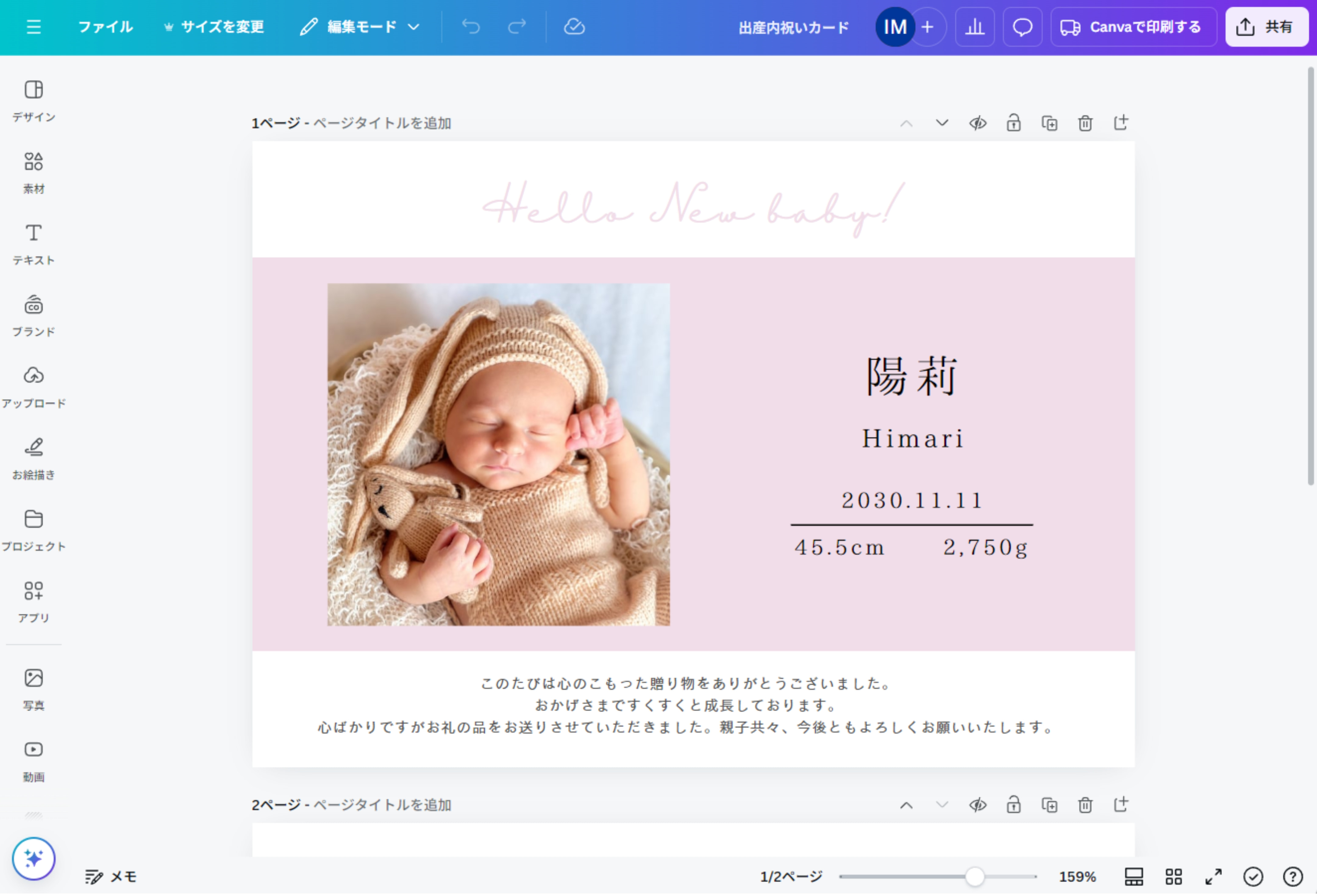Open the hamburger menu
Screen dimensions: 1317x896
click(x=34, y=27)
